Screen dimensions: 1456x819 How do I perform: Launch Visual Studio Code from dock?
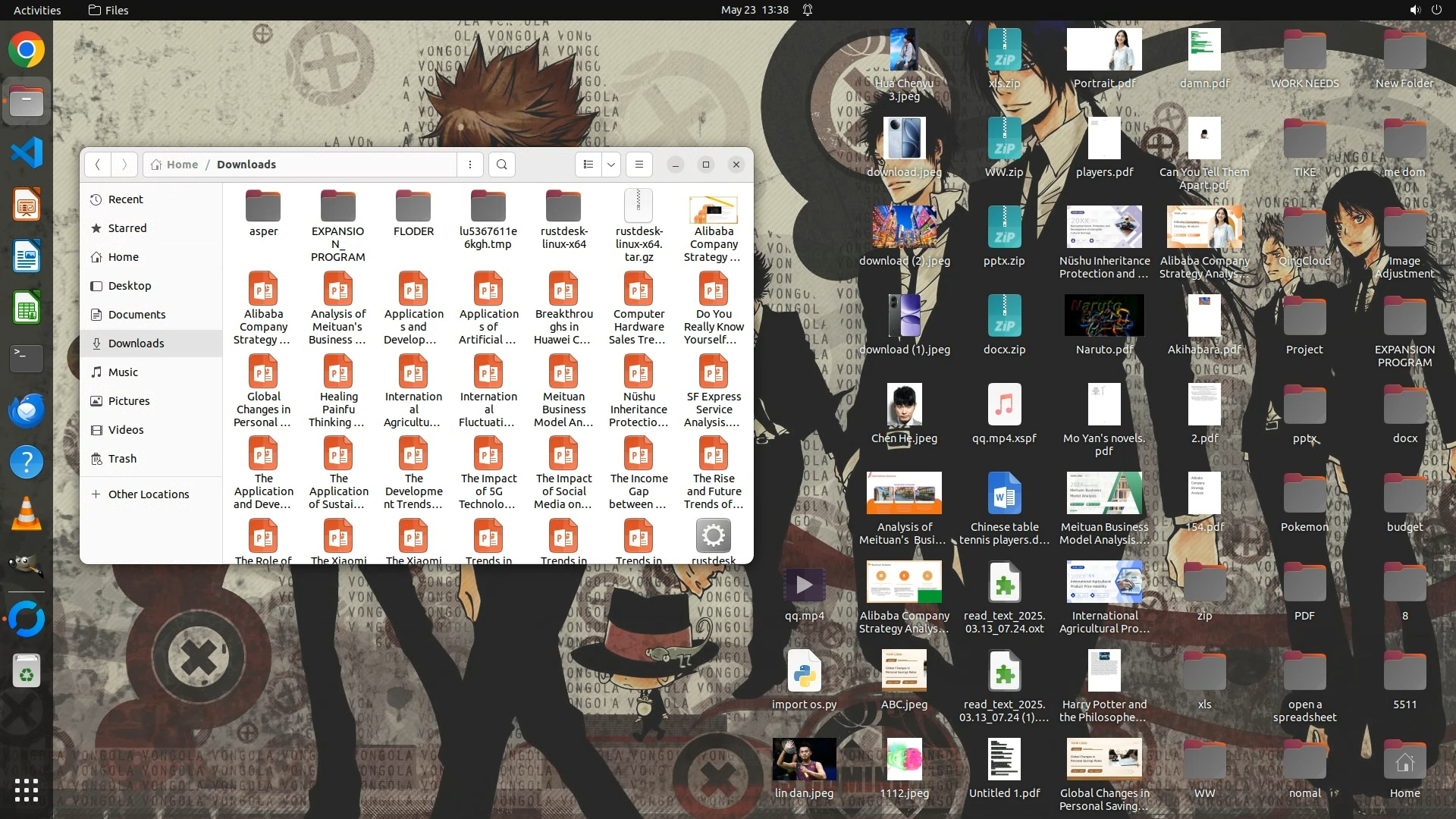coord(27,153)
